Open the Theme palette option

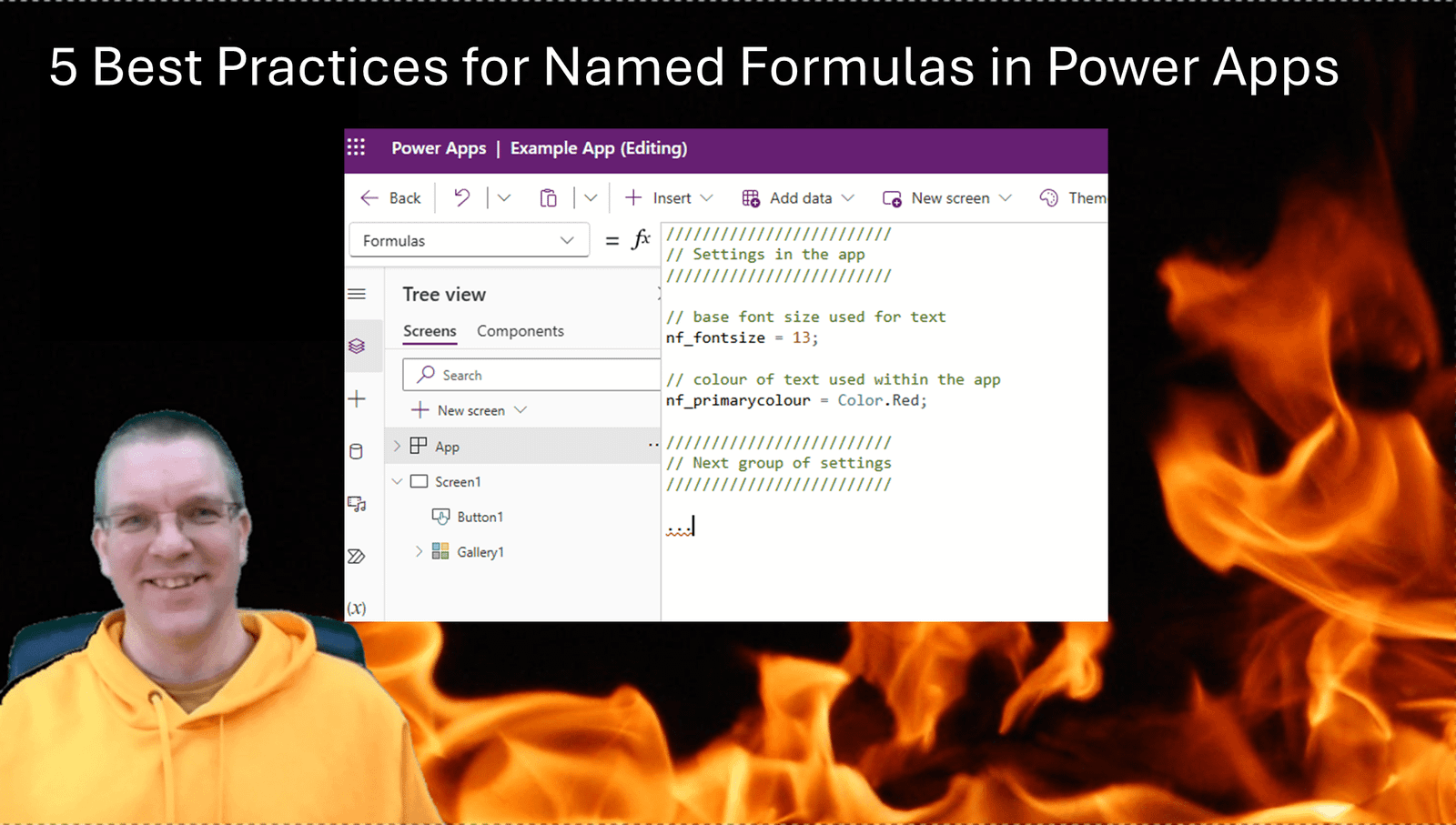[1073, 198]
